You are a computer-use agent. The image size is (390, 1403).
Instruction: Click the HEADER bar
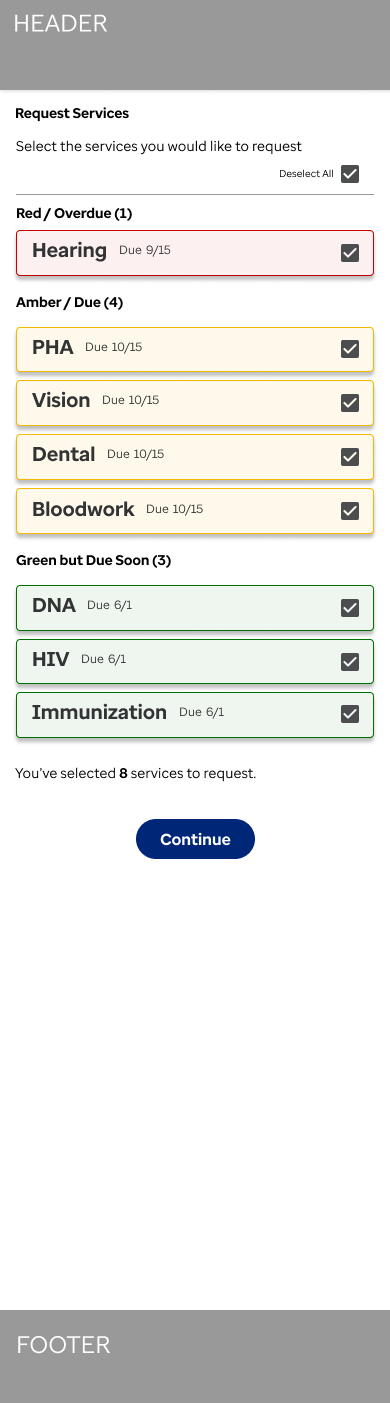point(195,45)
